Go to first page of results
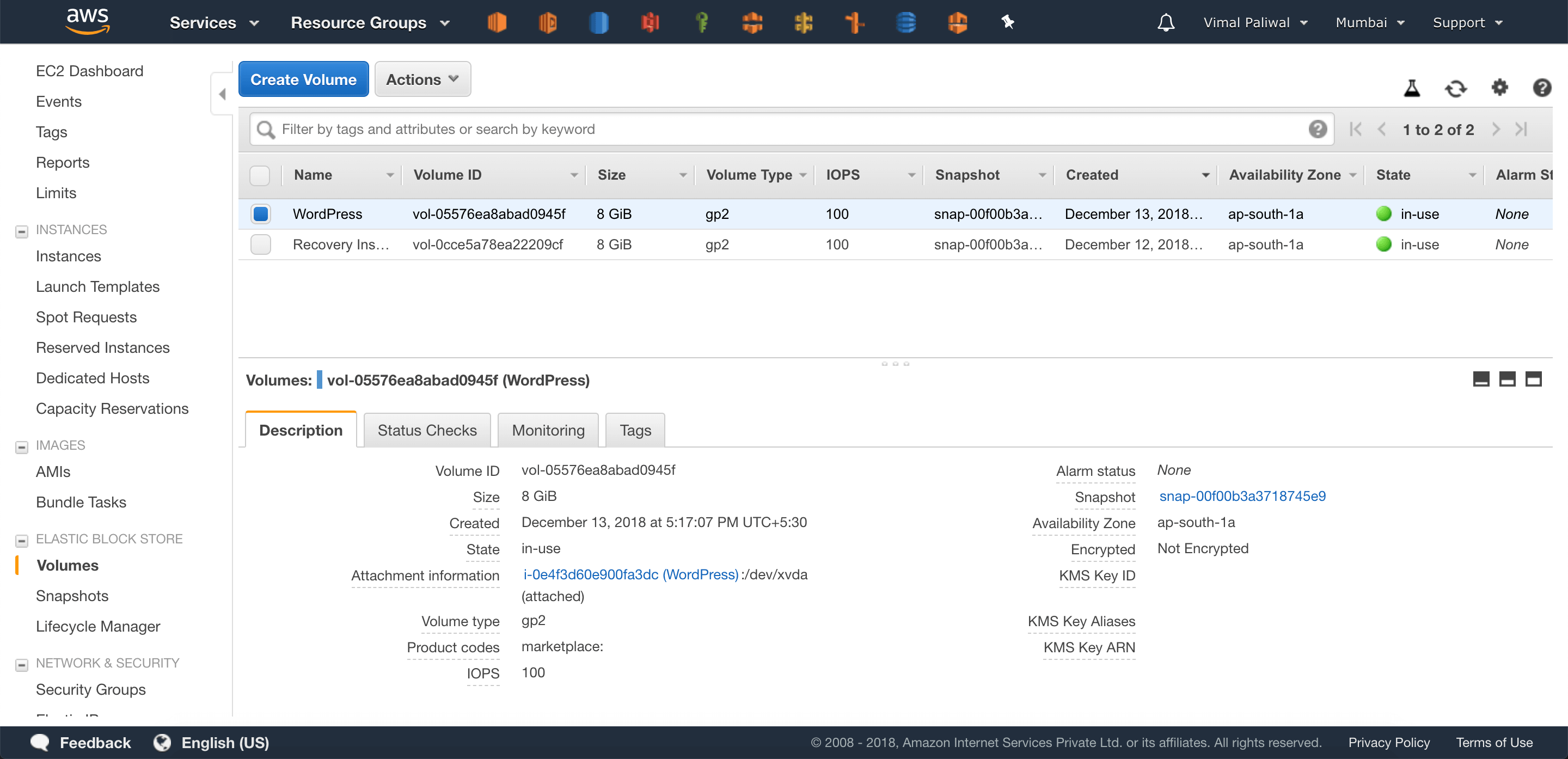This screenshot has width=1568, height=759. pyautogui.click(x=1356, y=129)
